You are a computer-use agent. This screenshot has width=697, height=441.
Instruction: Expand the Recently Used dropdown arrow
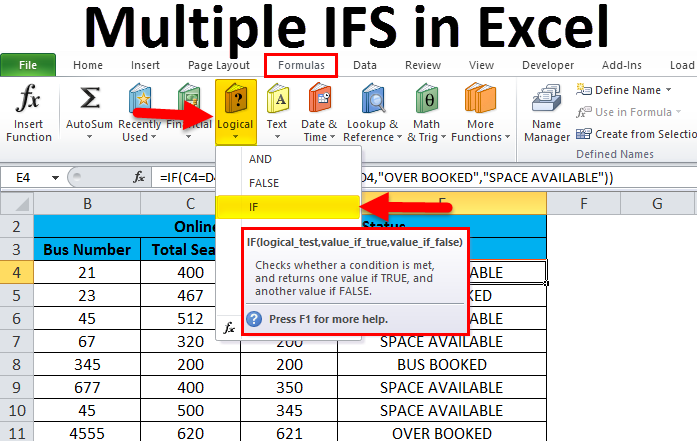point(153,137)
